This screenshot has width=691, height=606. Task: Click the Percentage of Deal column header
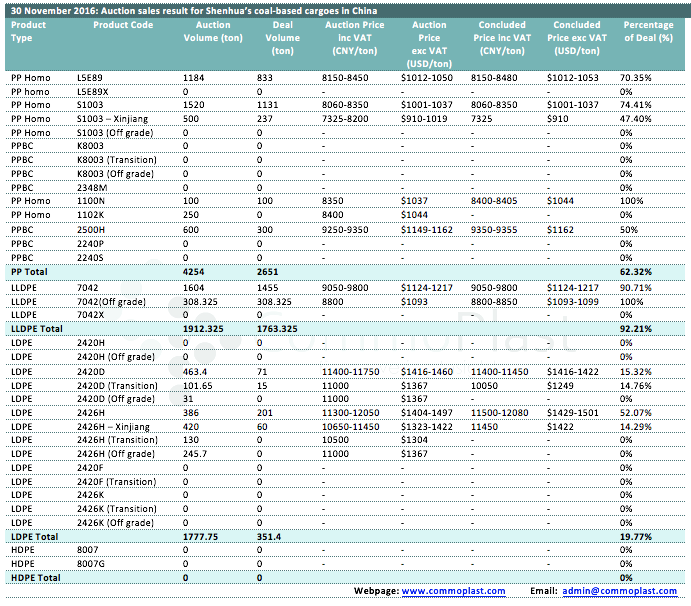pos(647,31)
